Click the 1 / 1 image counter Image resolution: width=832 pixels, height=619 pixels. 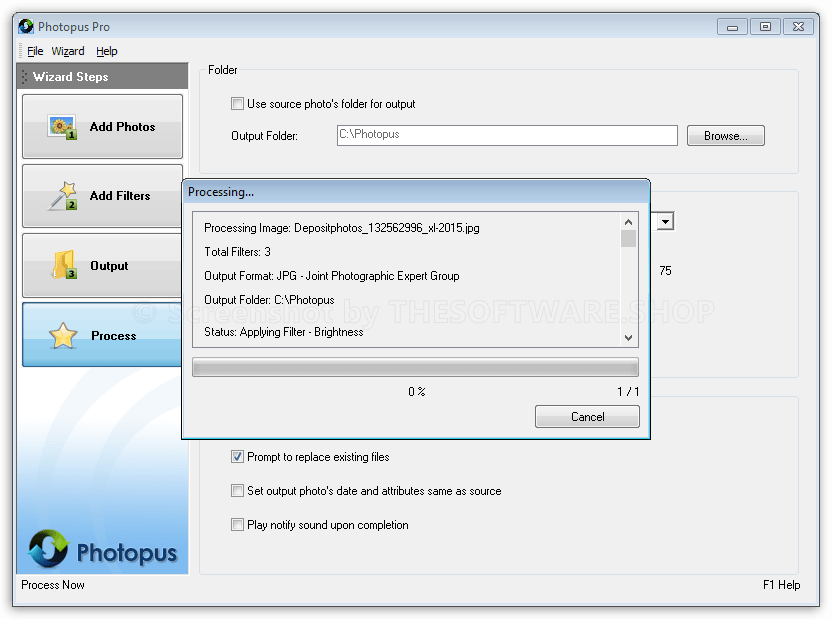[x=628, y=391]
